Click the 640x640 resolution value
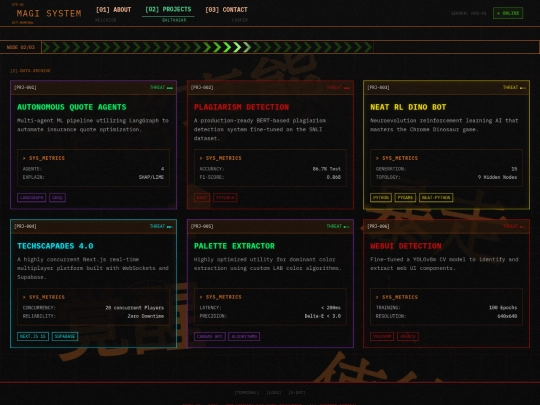Screen dimensions: 540x405 (507, 316)
